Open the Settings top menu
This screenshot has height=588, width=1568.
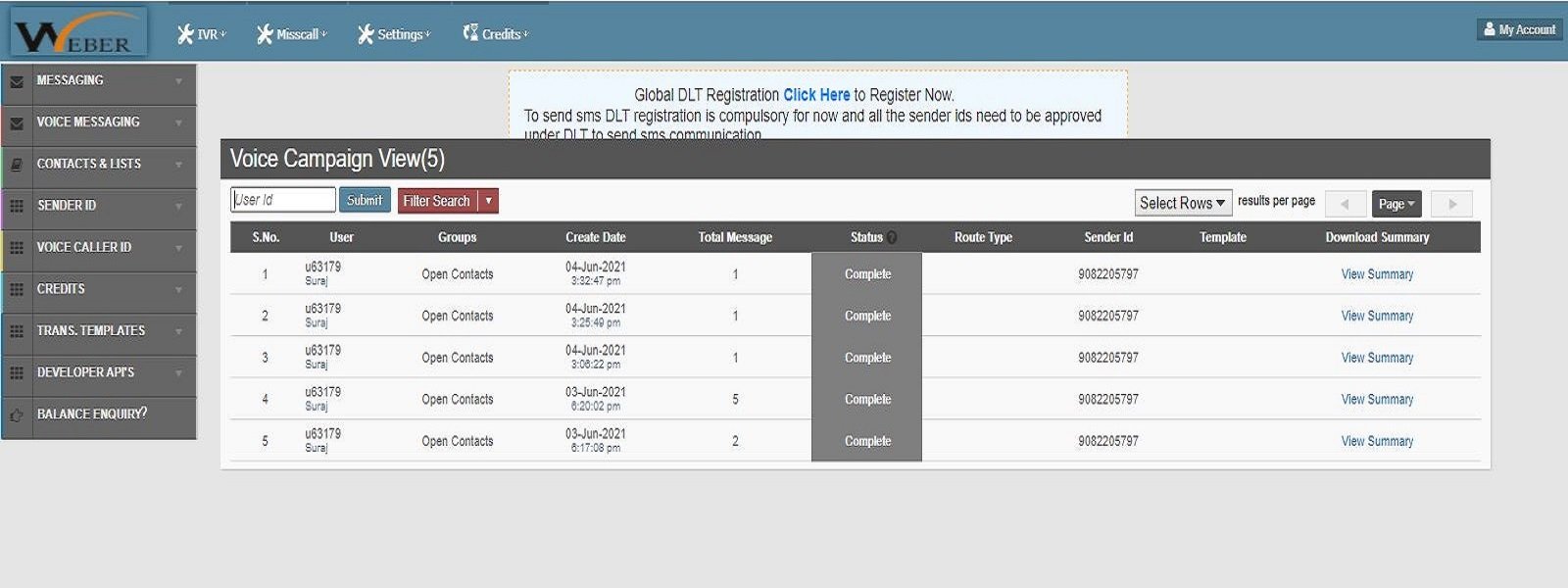coord(394,34)
